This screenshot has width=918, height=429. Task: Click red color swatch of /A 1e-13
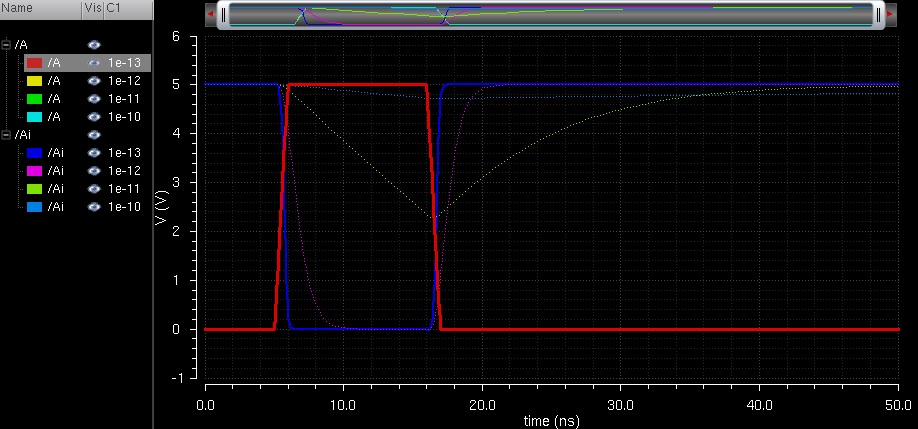33,62
